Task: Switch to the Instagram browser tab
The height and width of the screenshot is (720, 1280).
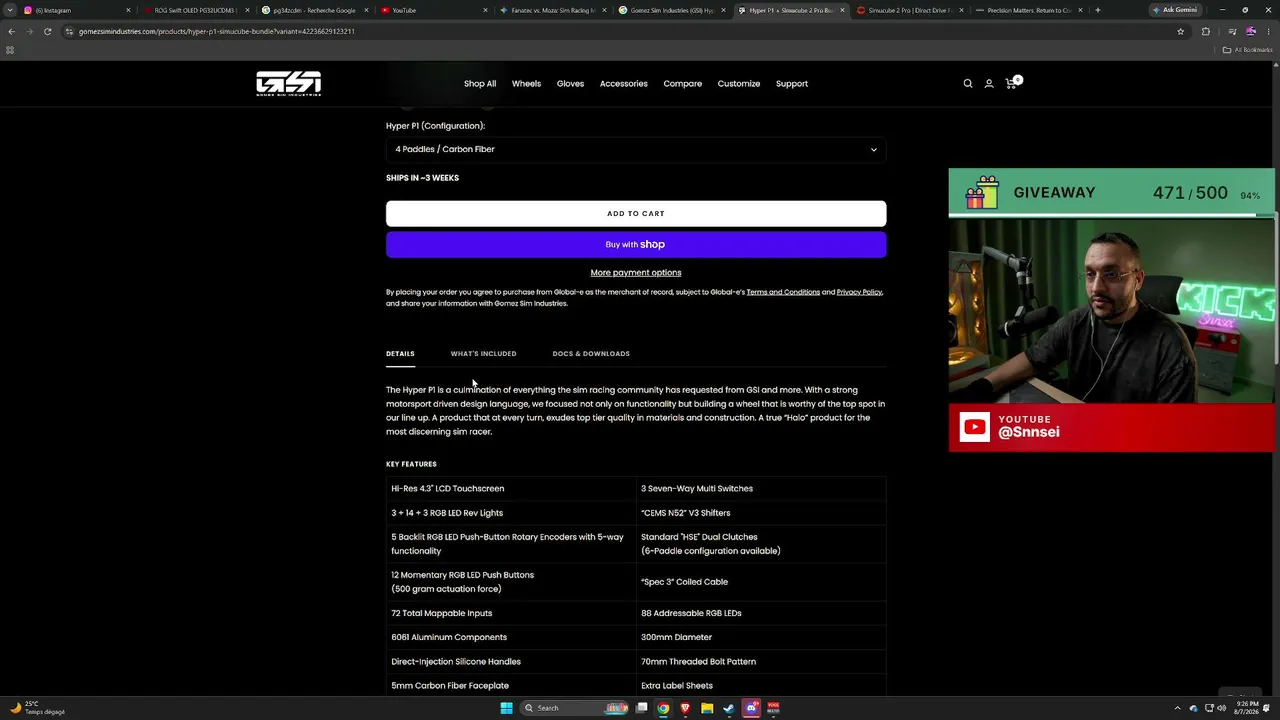Action: coord(75,10)
